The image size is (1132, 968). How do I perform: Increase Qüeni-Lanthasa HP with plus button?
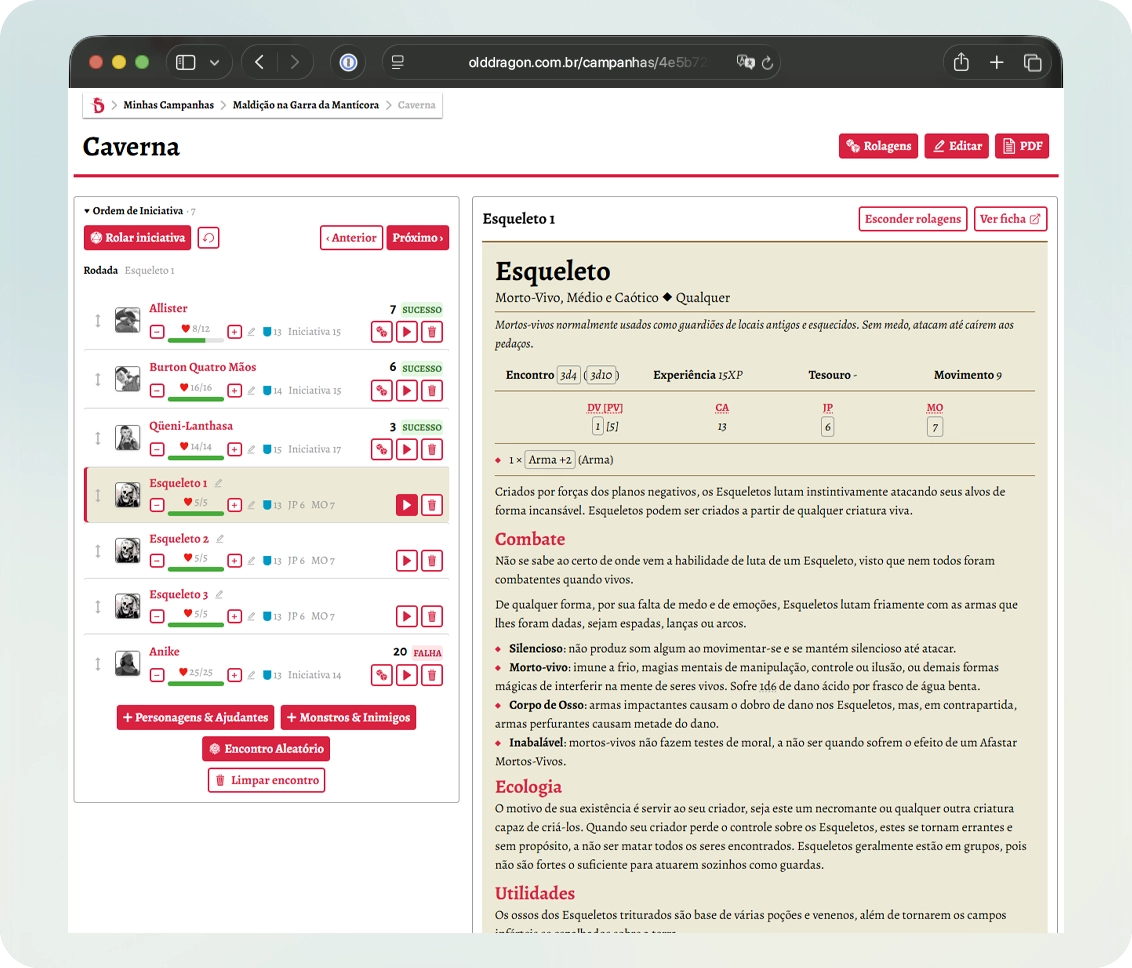click(235, 450)
